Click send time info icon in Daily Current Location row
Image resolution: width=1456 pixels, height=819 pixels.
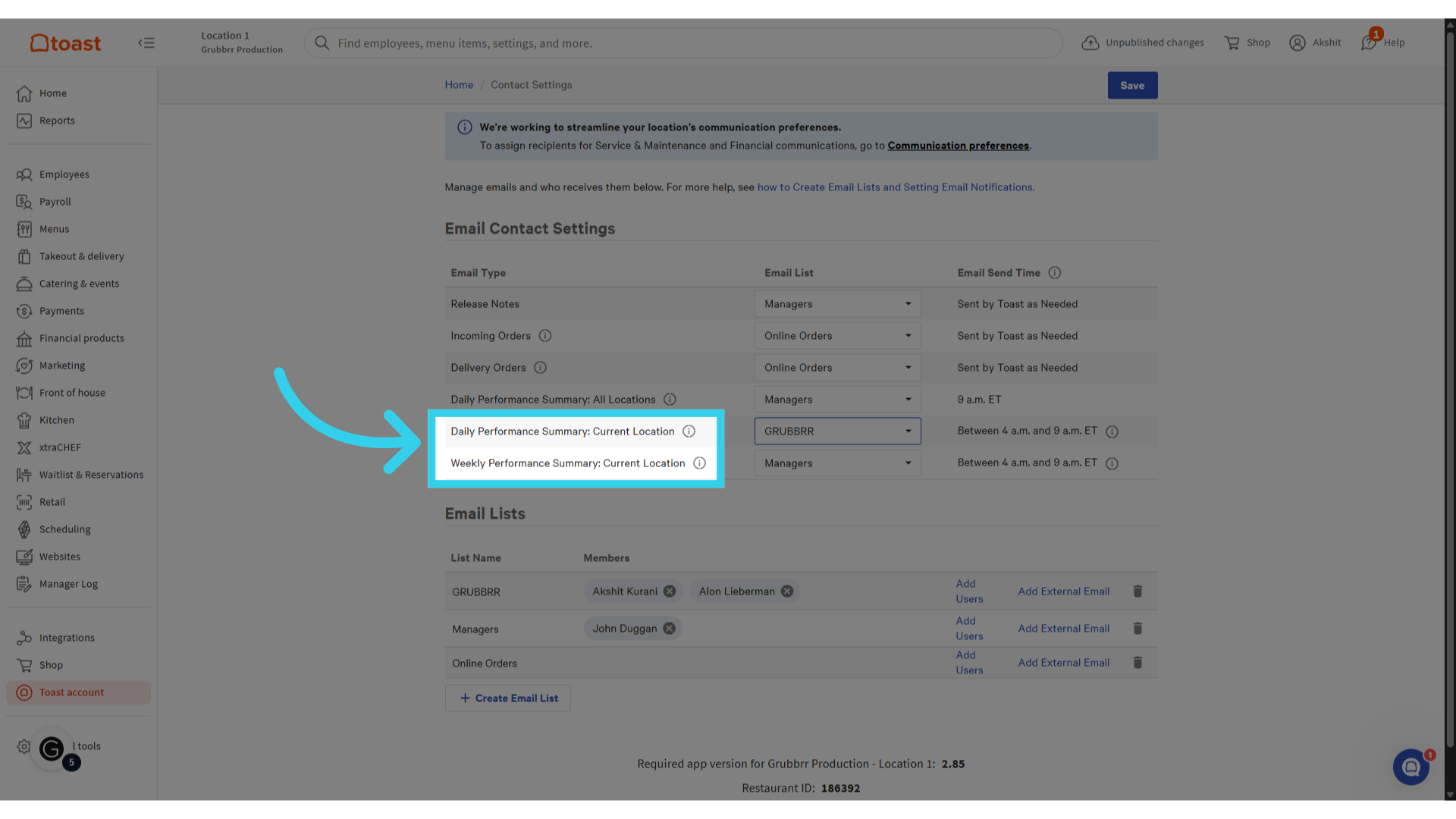[1112, 431]
